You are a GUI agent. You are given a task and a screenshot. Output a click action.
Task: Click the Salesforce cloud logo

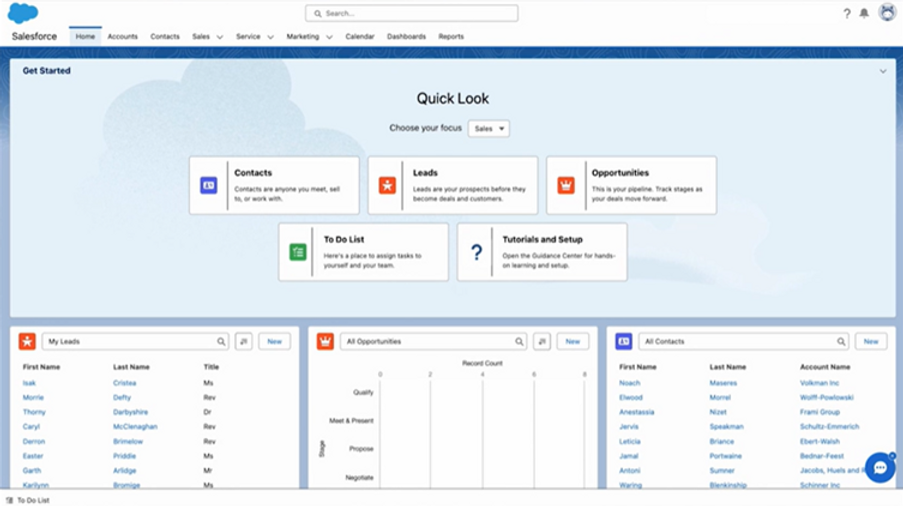22,13
